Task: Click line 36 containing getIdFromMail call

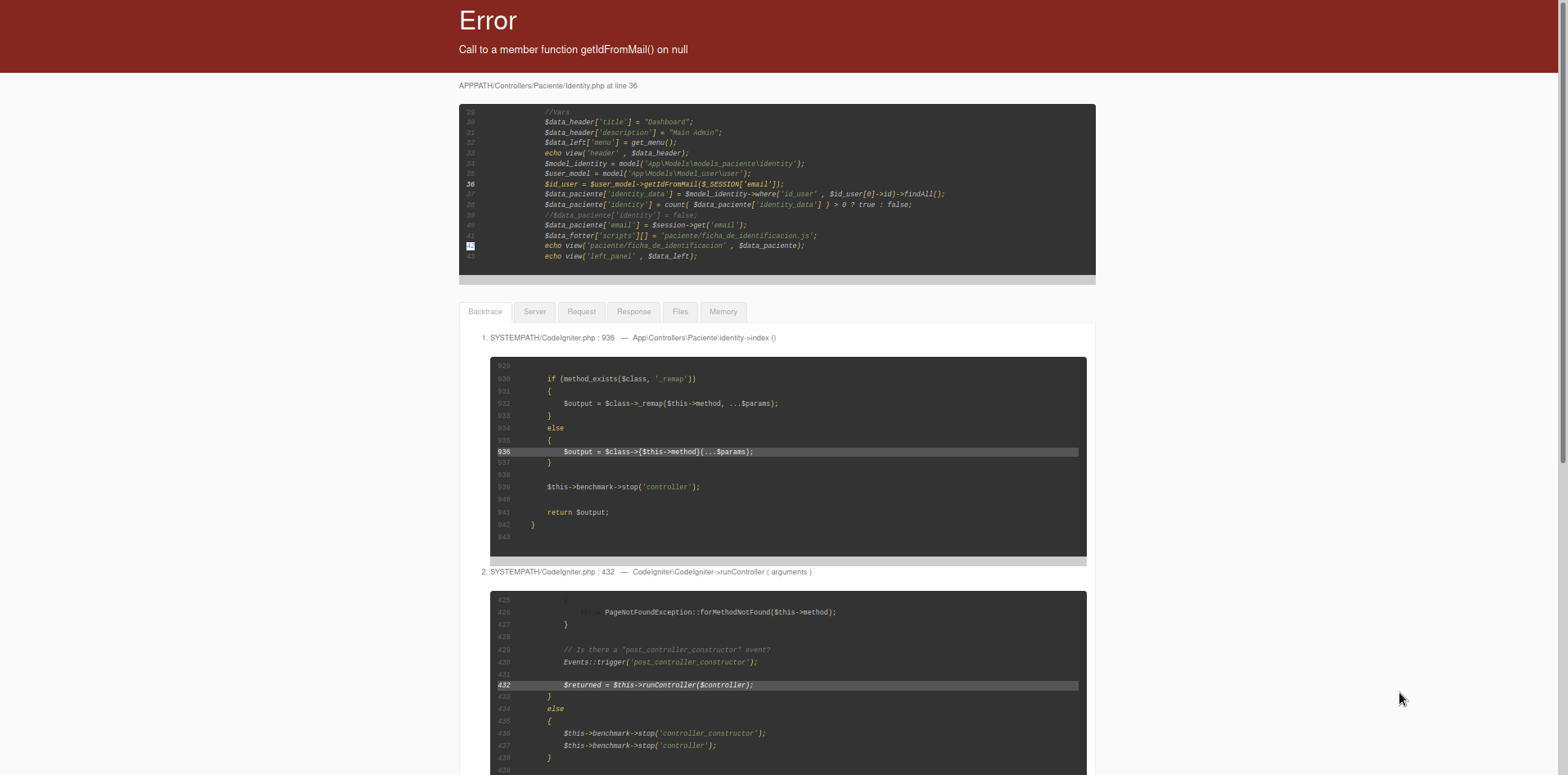Action: [x=664, y=184]
